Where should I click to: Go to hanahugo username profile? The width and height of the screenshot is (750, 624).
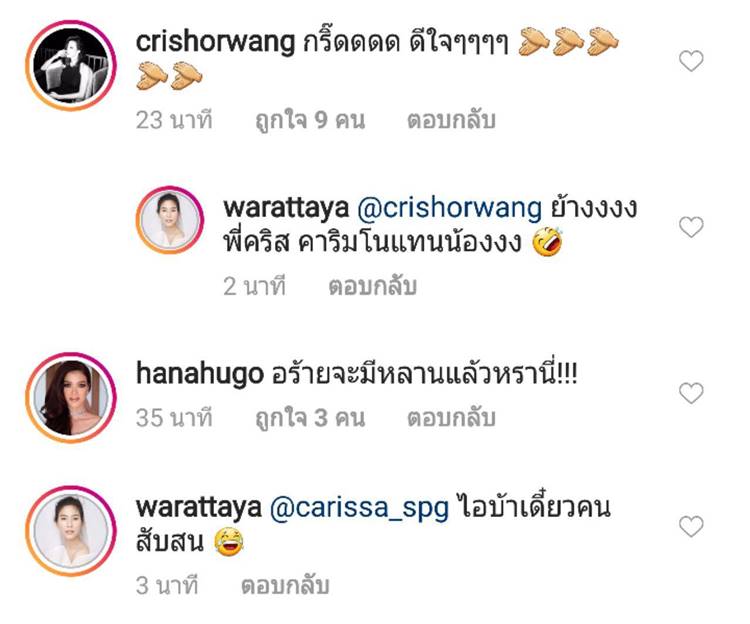[x=199, y=374]
